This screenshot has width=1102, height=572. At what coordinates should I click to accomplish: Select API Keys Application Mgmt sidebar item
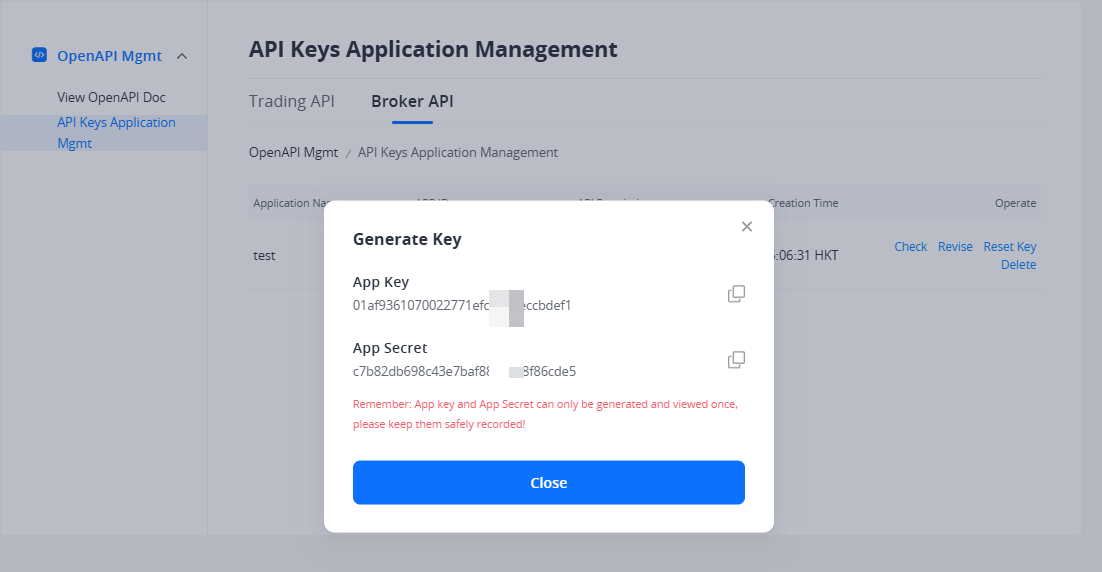[116, 133]
